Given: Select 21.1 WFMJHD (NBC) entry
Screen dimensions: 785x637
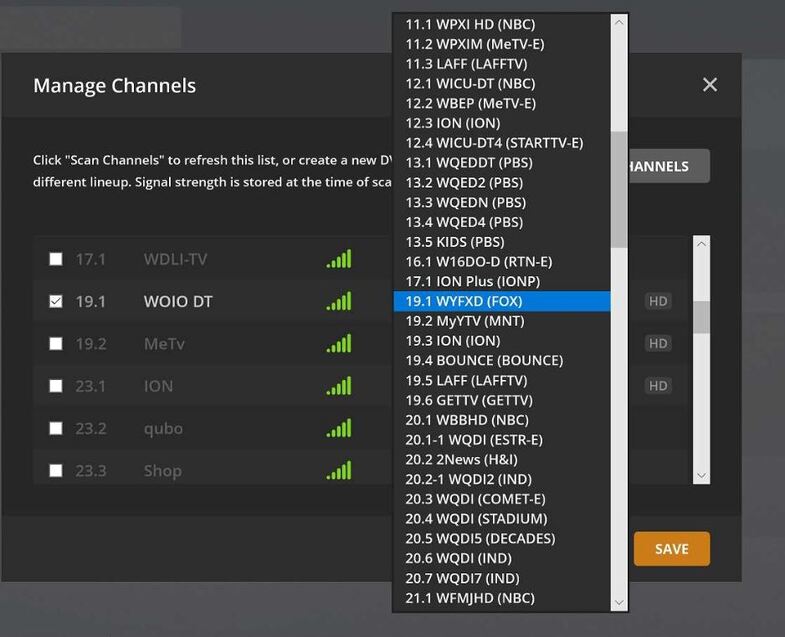Looking at the screenshot, I should (502, 598).
